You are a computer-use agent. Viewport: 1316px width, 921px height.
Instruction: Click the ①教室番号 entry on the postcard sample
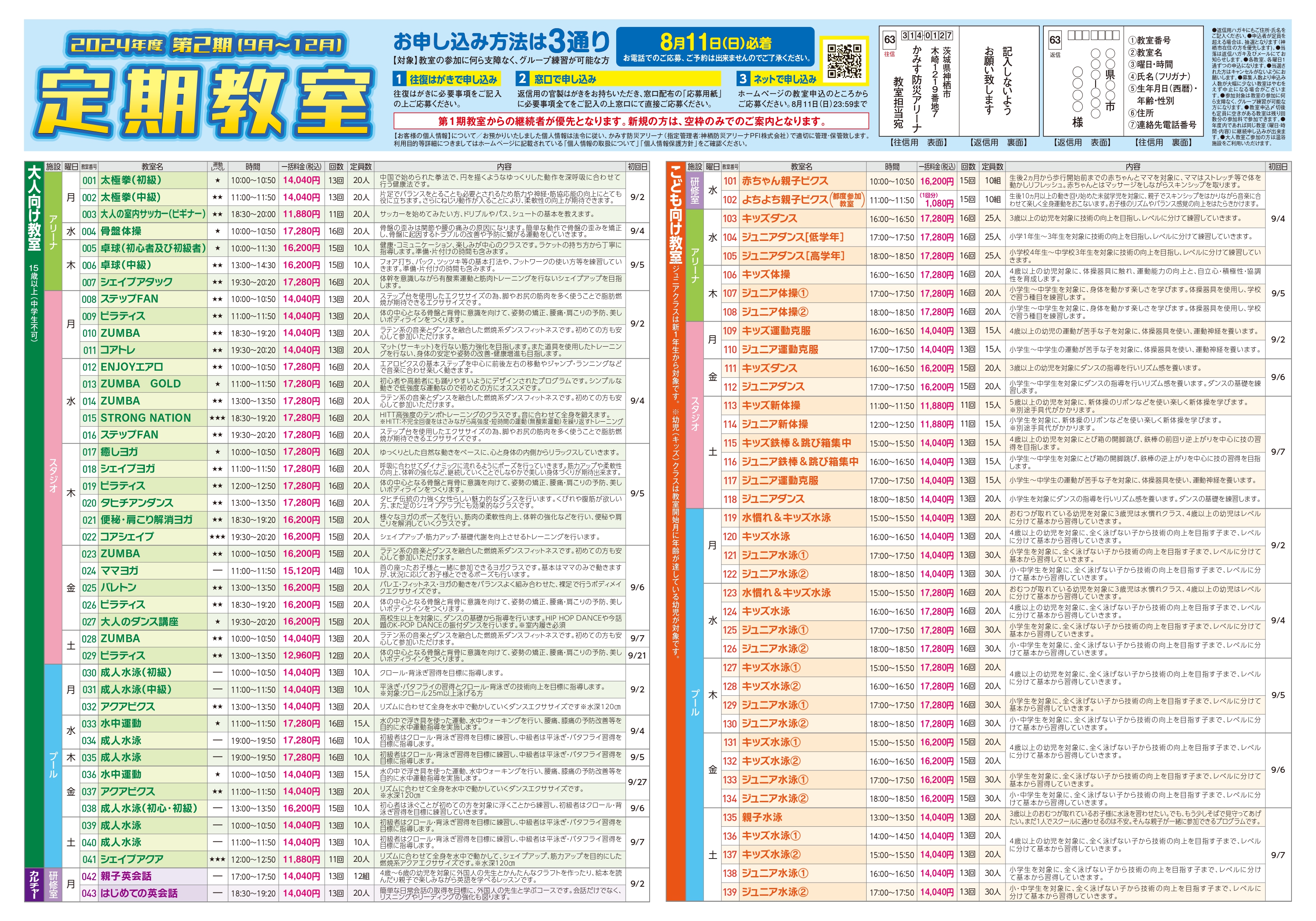coord(1149,40)
